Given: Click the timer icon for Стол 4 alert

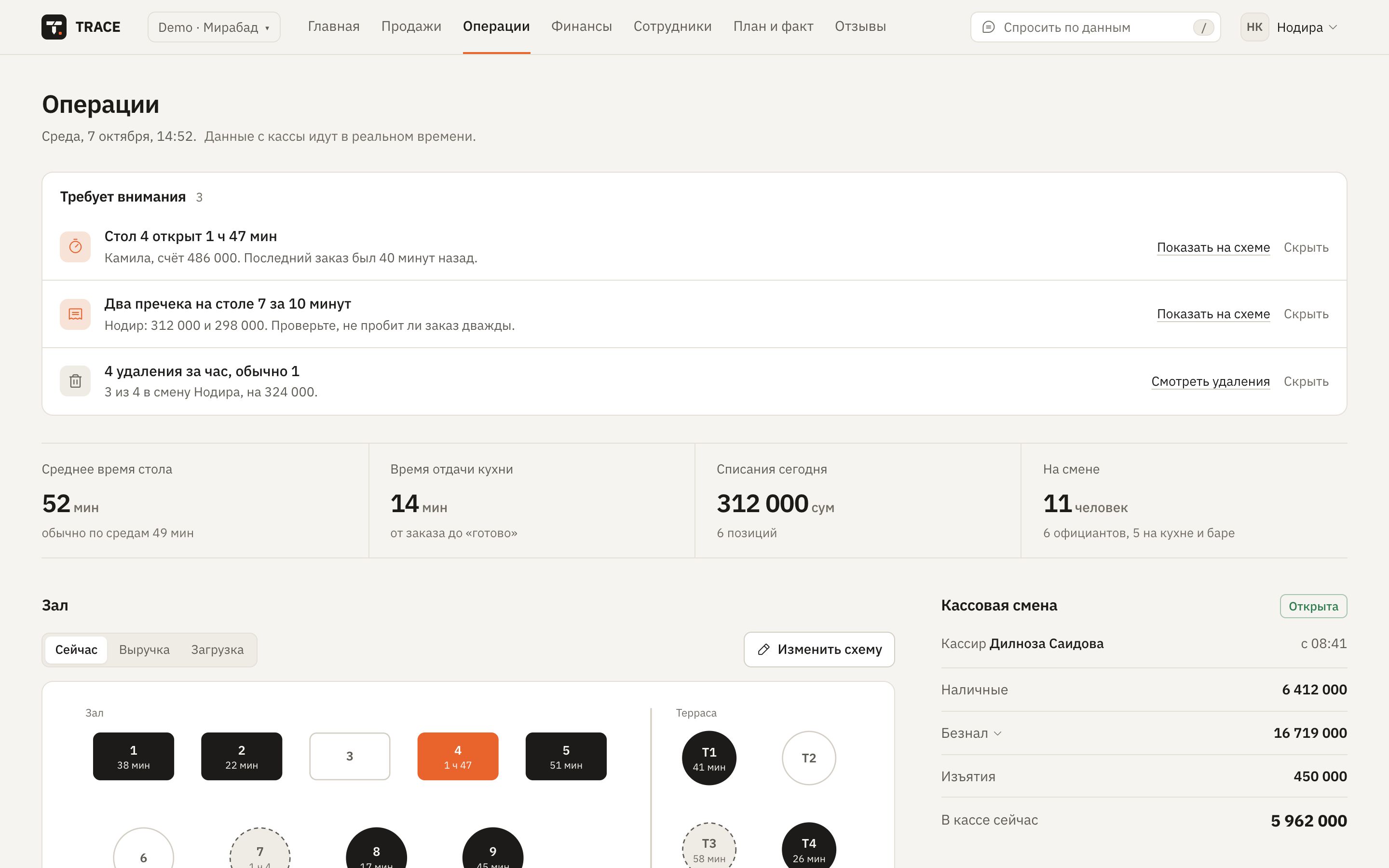Looking at the screenshot, I should click(x=75, y=247).
